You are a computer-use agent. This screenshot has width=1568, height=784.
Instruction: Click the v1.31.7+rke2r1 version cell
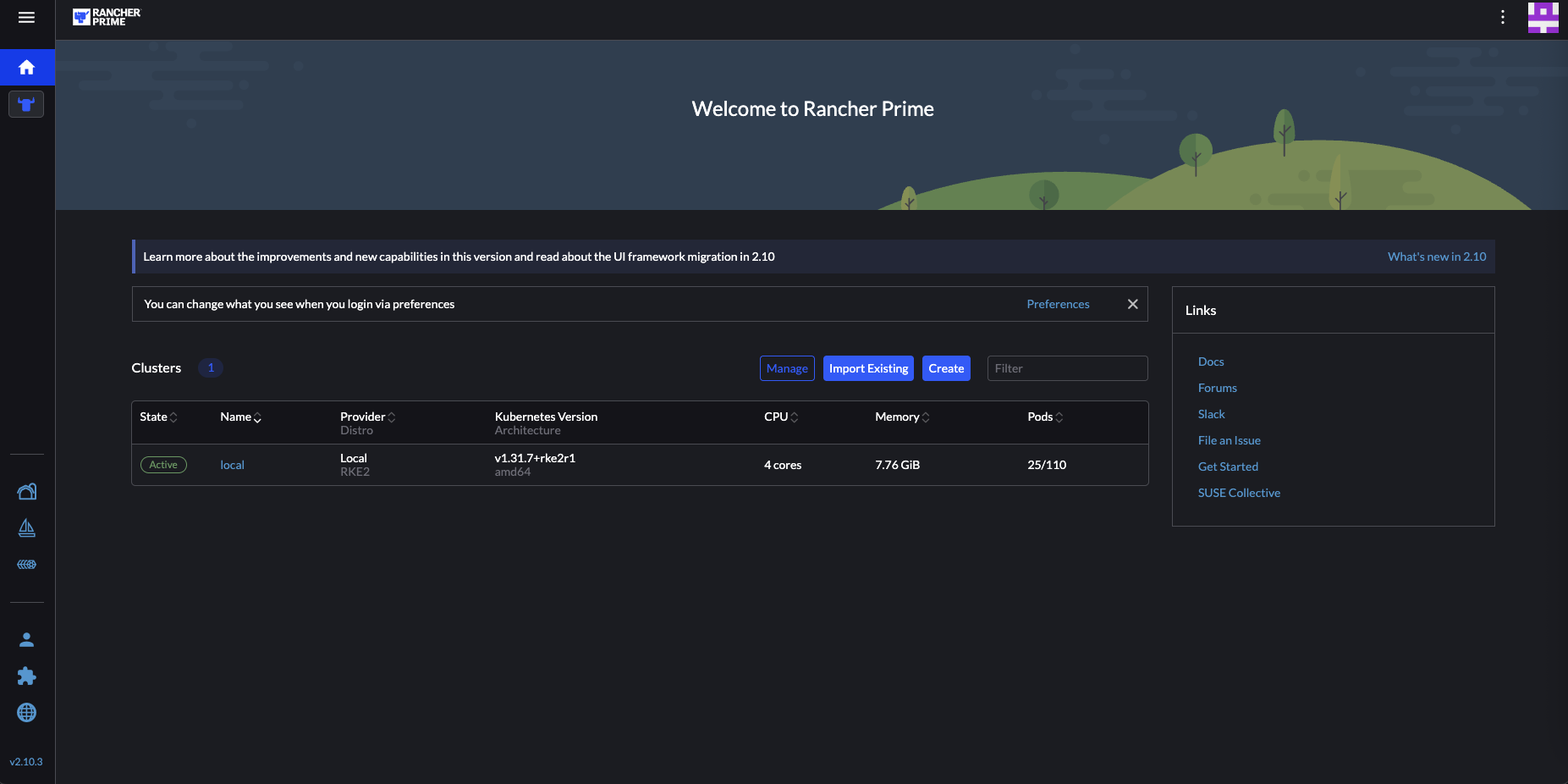click(x=535, y=458)
